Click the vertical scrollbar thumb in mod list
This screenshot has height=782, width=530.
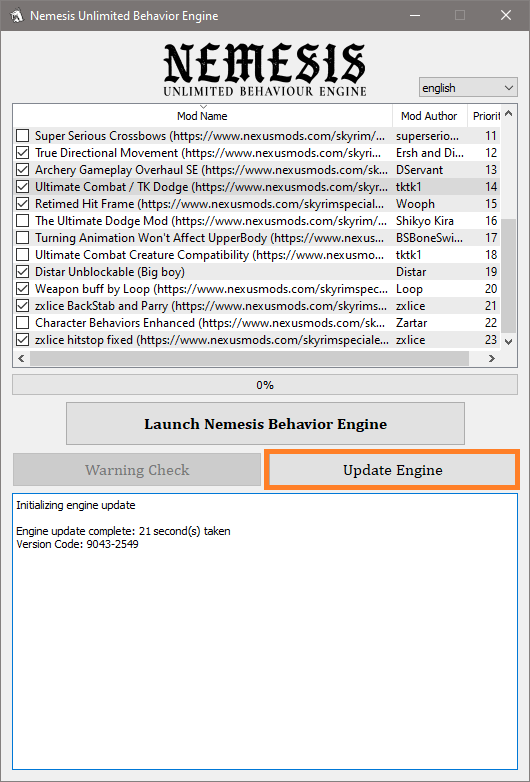tap(508, 276)
